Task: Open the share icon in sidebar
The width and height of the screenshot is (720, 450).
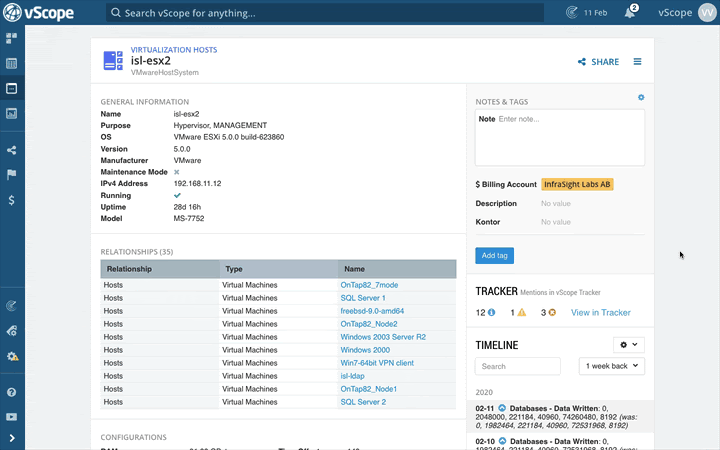Action: [11, 150]
